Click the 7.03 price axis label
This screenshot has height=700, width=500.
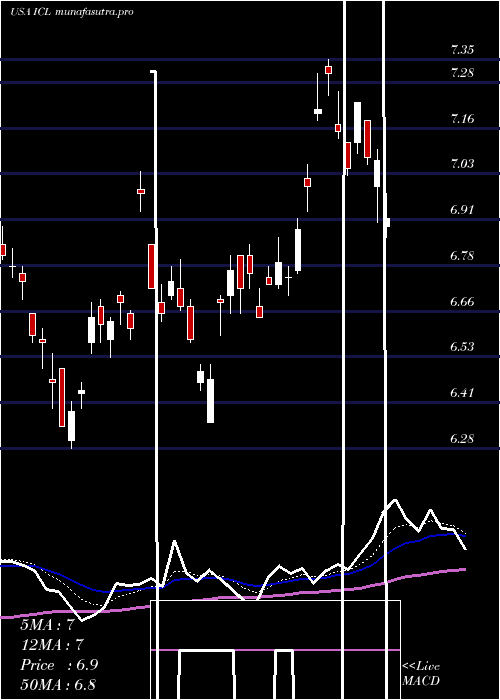point(462,164)
